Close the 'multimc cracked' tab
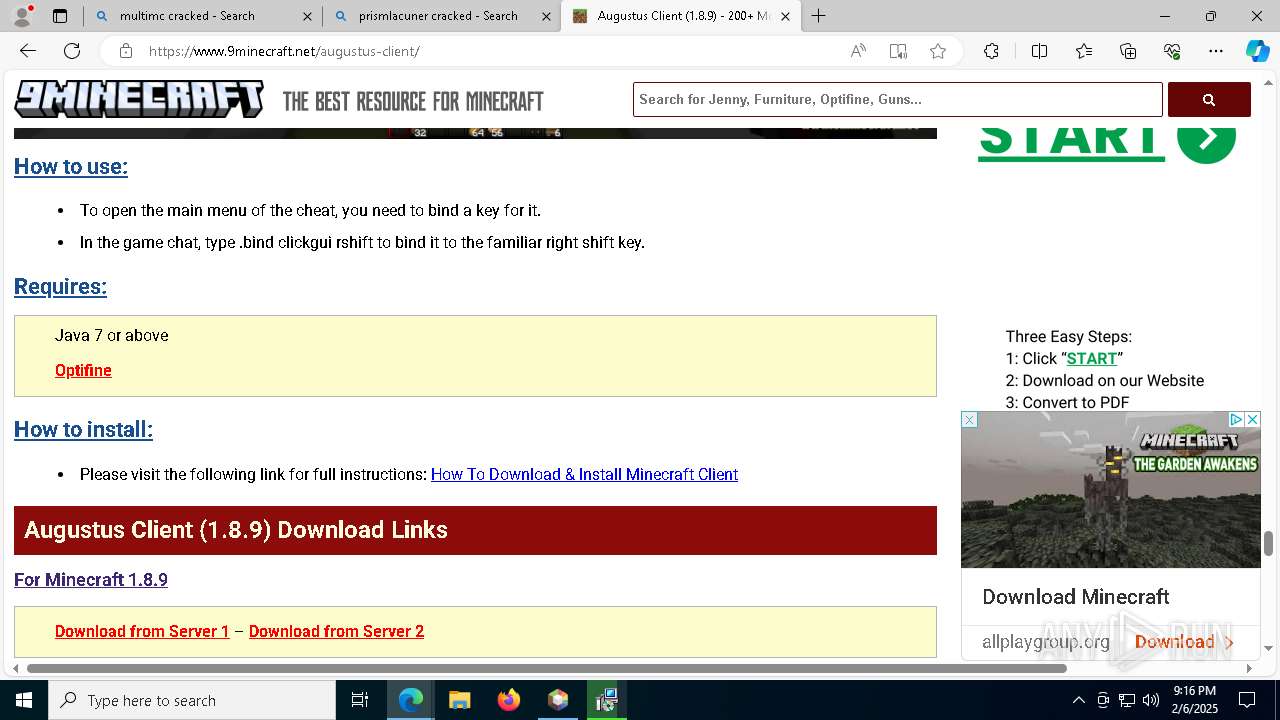The width and height of the screenshot is (1280, 720). tap(307, 16)
